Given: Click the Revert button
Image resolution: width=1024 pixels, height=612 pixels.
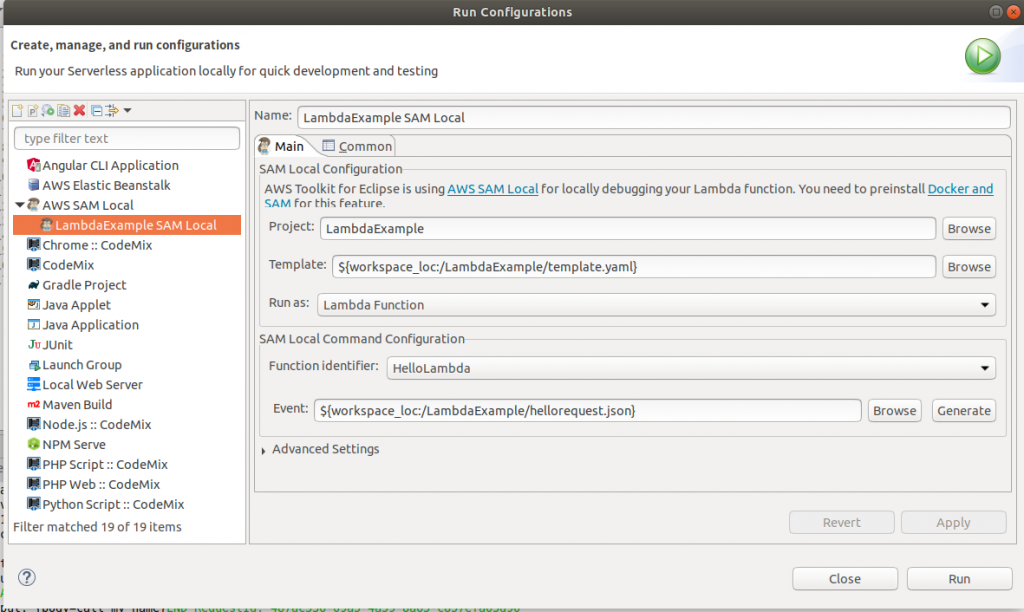Looking at the screenshot, I should (841, 523).
